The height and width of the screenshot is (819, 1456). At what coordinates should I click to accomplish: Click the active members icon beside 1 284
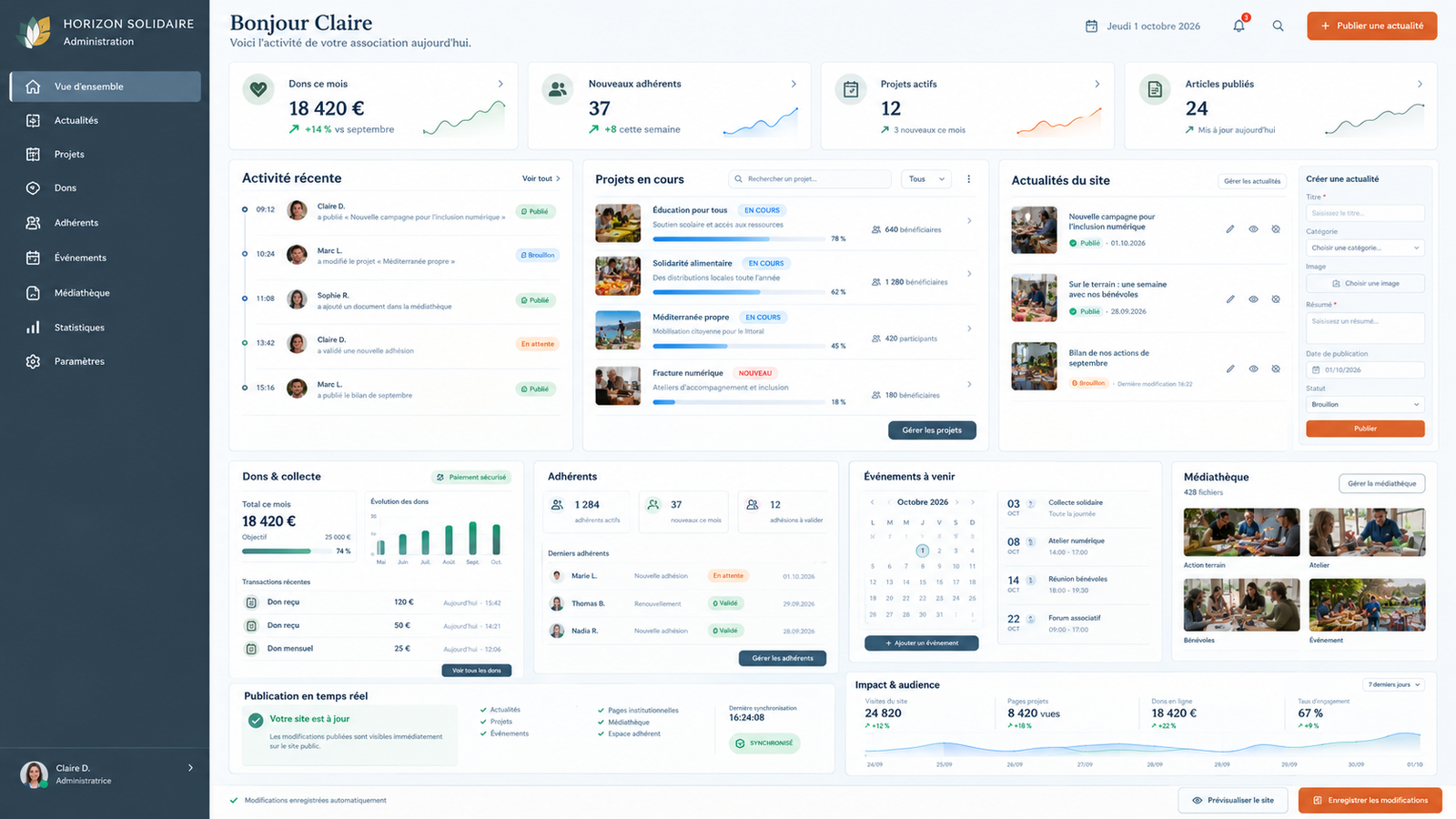coord(557,504)
